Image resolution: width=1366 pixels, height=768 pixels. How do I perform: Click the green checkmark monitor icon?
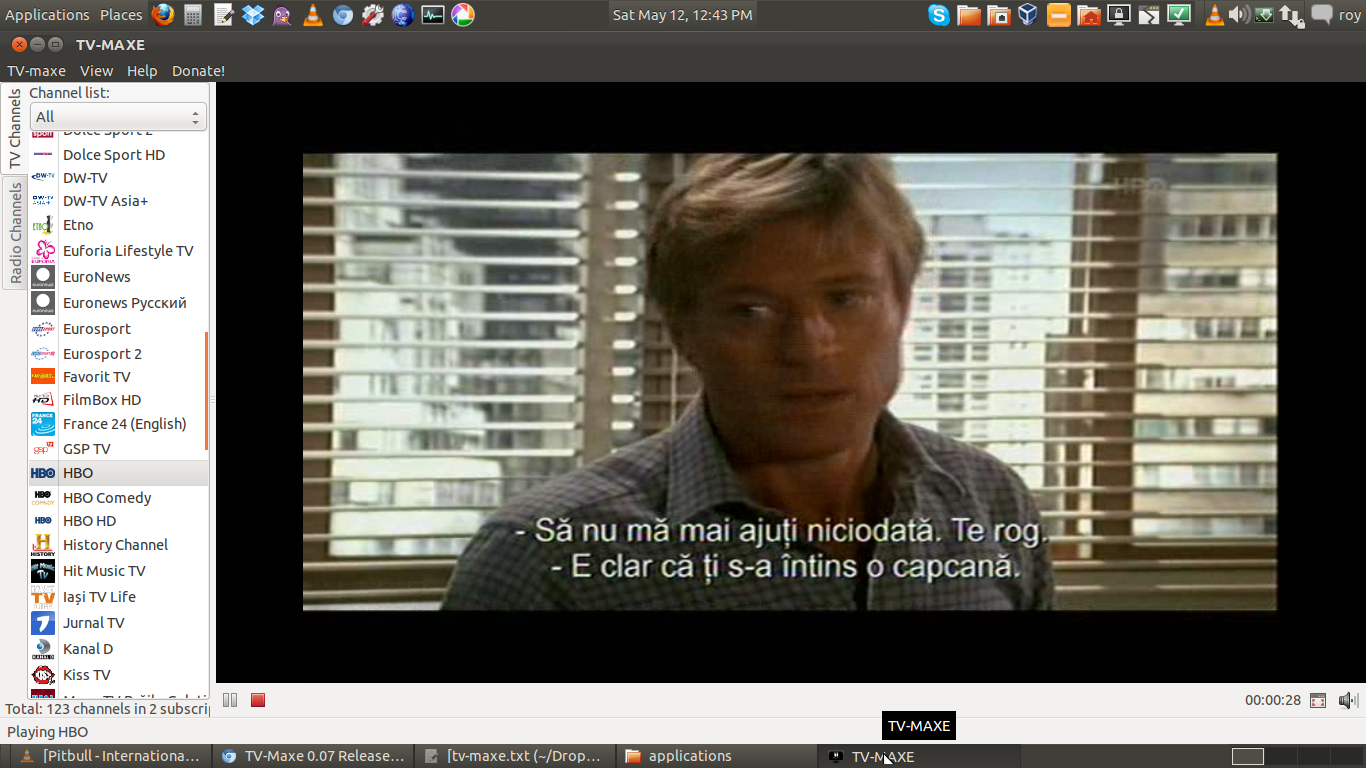(x=1179, y=15)
